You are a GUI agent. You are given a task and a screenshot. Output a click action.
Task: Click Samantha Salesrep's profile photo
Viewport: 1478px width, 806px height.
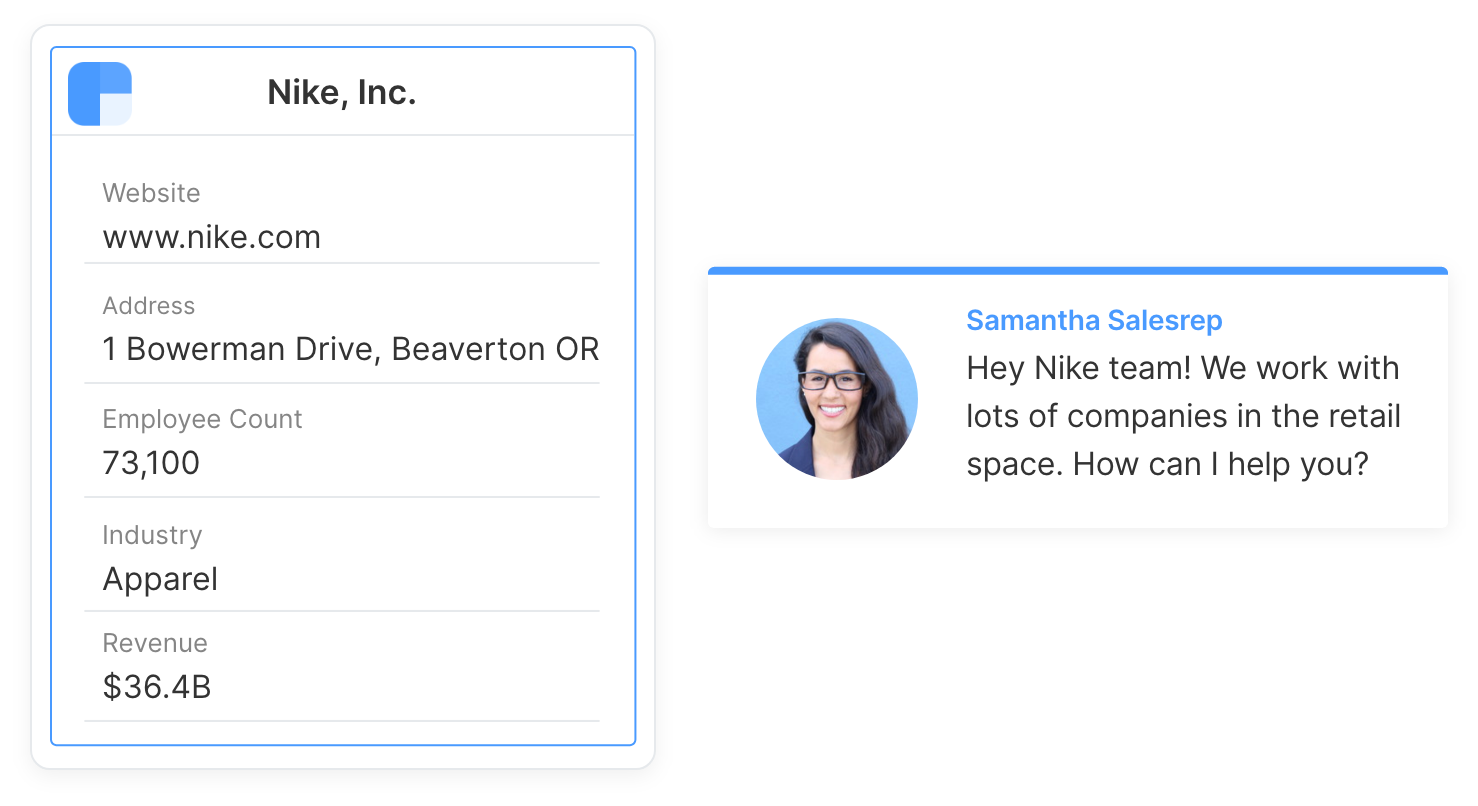(x=837, y=399)
